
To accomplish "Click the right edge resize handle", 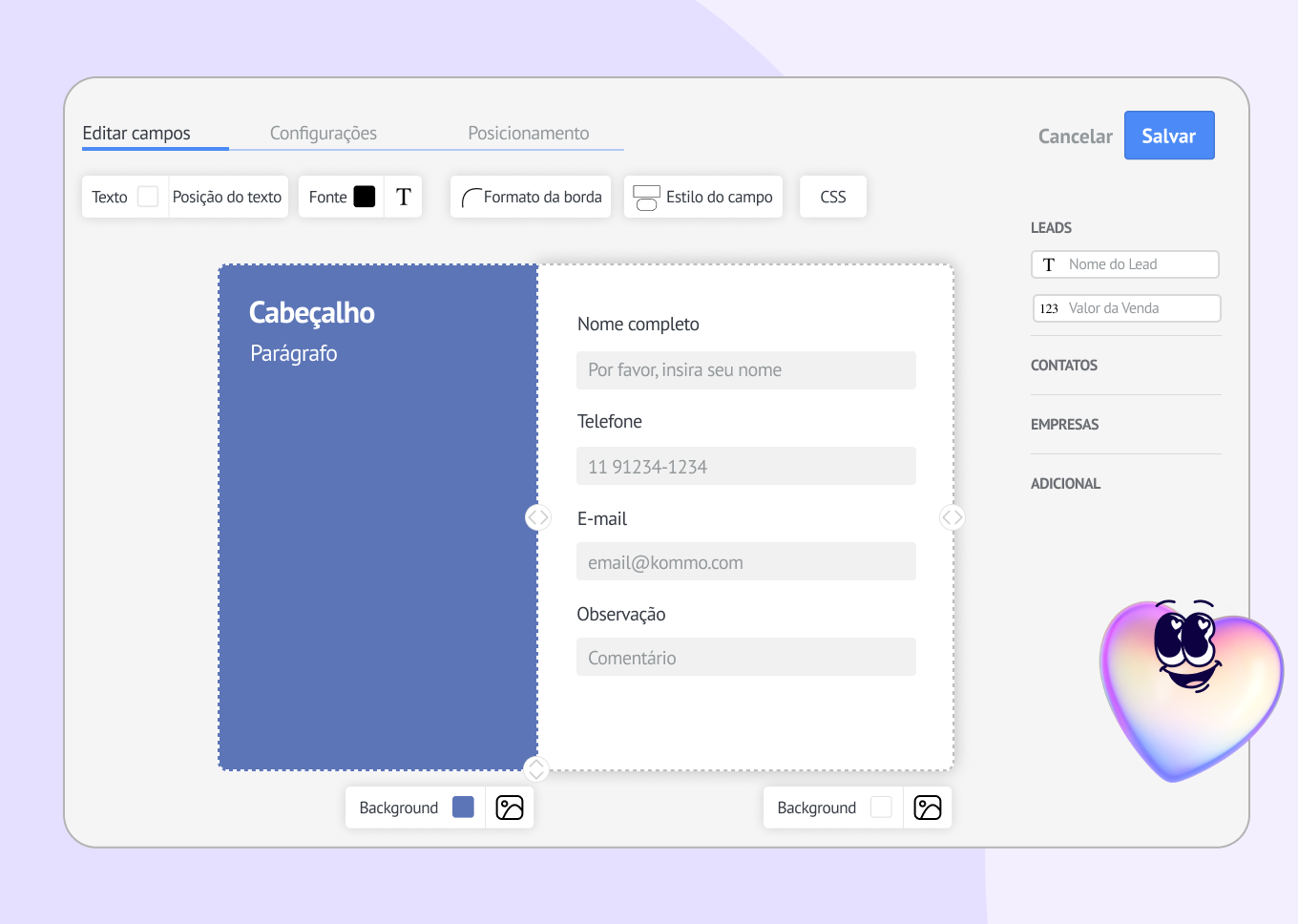I will coord(953,517).
